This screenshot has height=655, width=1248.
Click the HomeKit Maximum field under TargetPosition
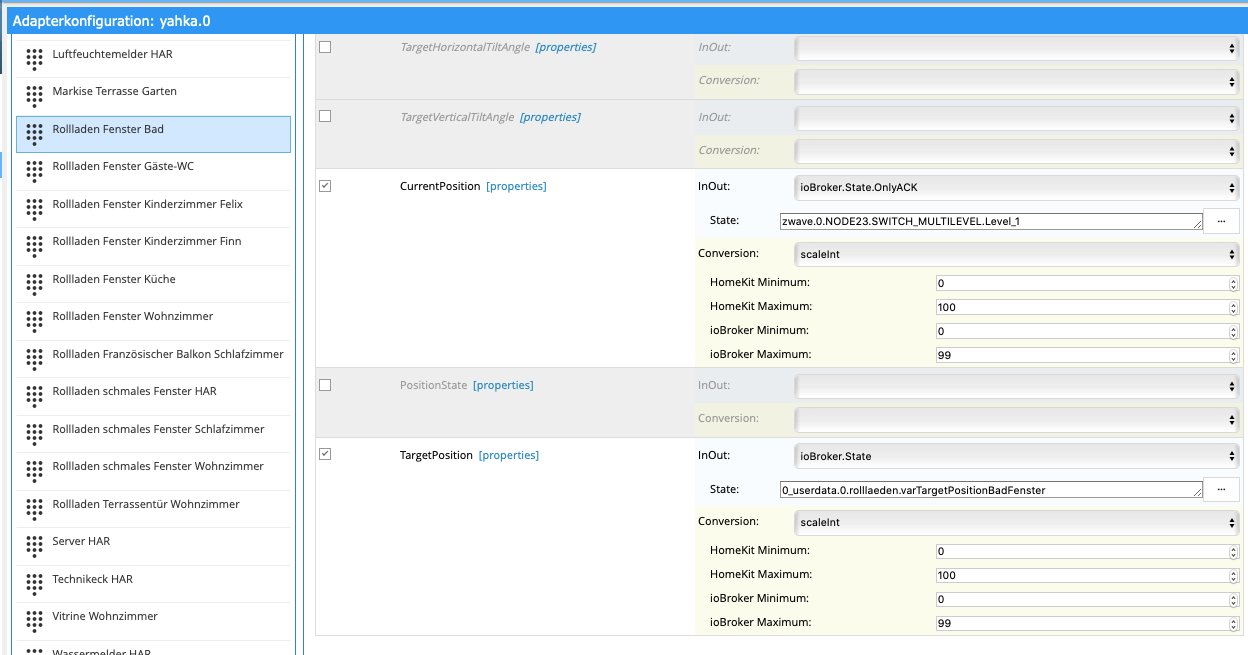pos(1087,575)
